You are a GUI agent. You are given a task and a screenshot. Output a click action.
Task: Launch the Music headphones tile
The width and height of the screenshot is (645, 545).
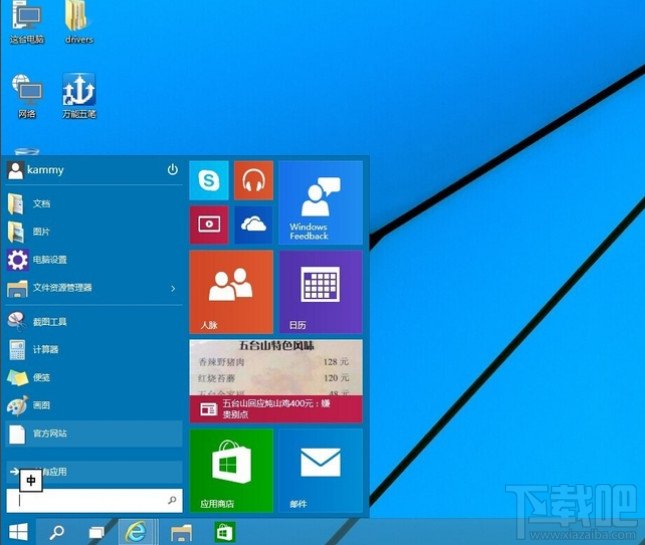tap(253, 181)
